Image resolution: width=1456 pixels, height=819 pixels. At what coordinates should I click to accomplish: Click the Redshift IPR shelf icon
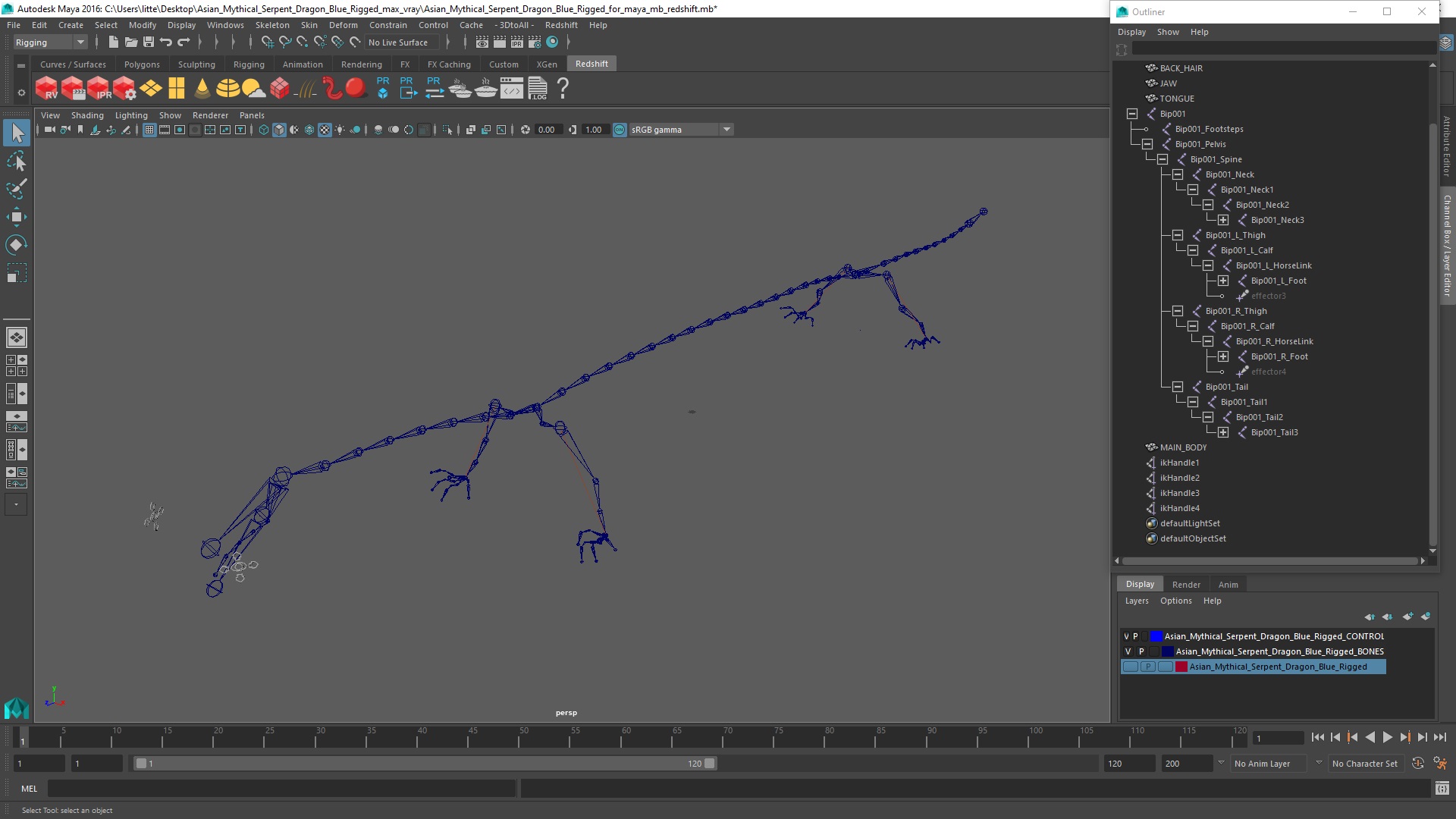(x=99, y=89)
